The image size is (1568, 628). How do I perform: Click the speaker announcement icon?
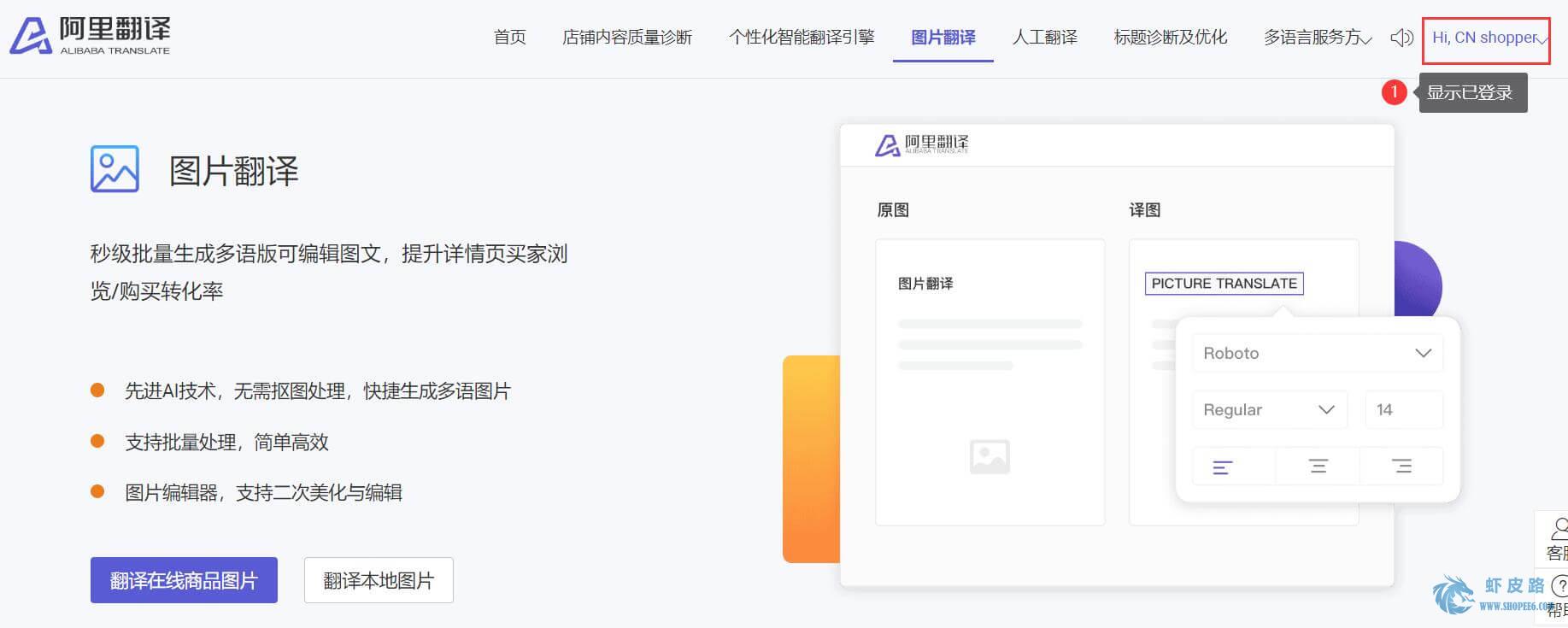coord(1401,38)
